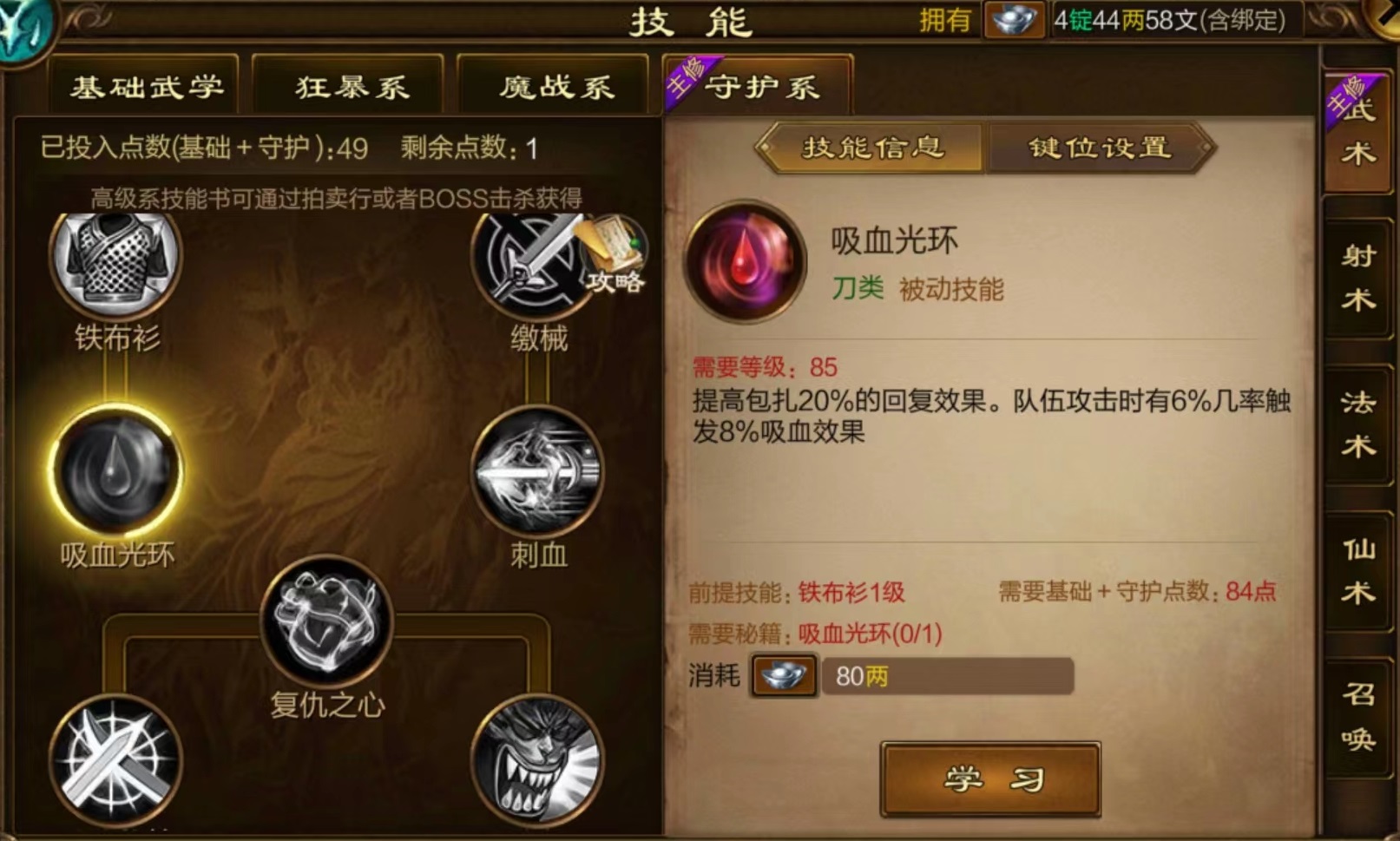Click the demon face skill icon
The height and width of the screenshot is (841, 1400).
pyautogui.click(x=537, y=761)
